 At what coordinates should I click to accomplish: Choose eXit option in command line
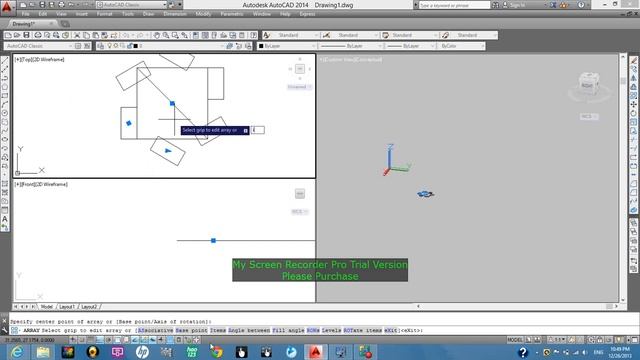click(x=392, y=330)
